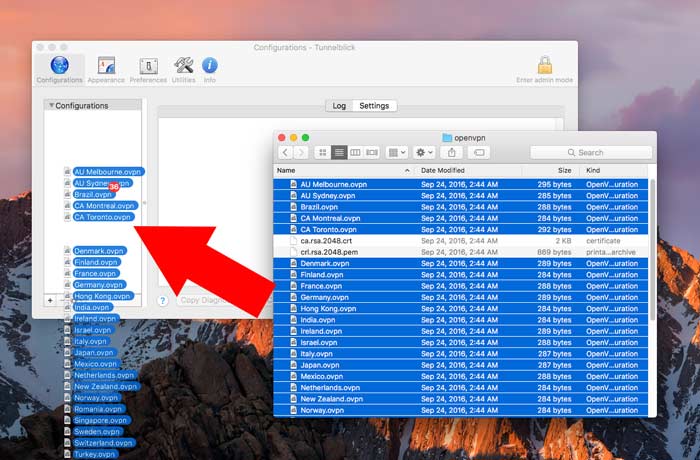This screenshot has width=700, height=460.
Task: Select New Zealand.ovpn in Finder list
Action: (x=461, y=399)
